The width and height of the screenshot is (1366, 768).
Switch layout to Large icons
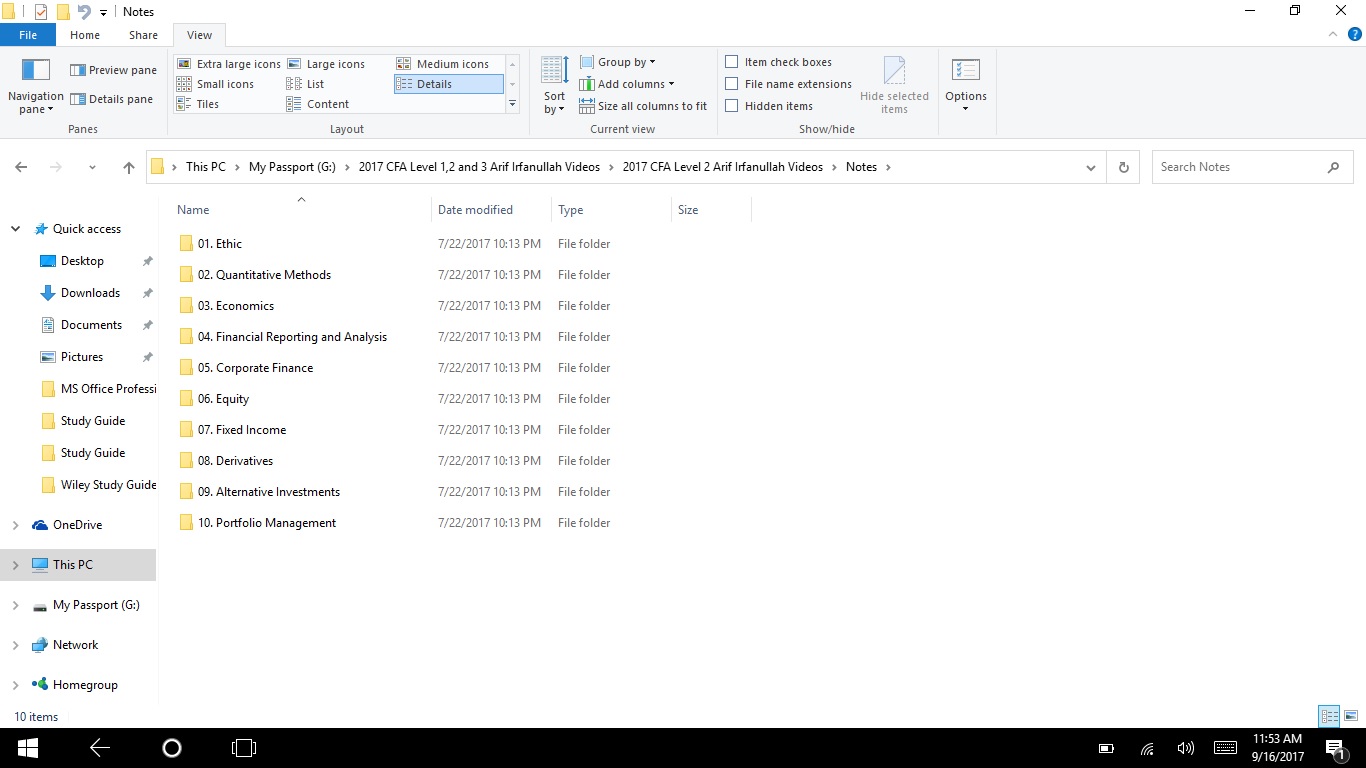325,64
